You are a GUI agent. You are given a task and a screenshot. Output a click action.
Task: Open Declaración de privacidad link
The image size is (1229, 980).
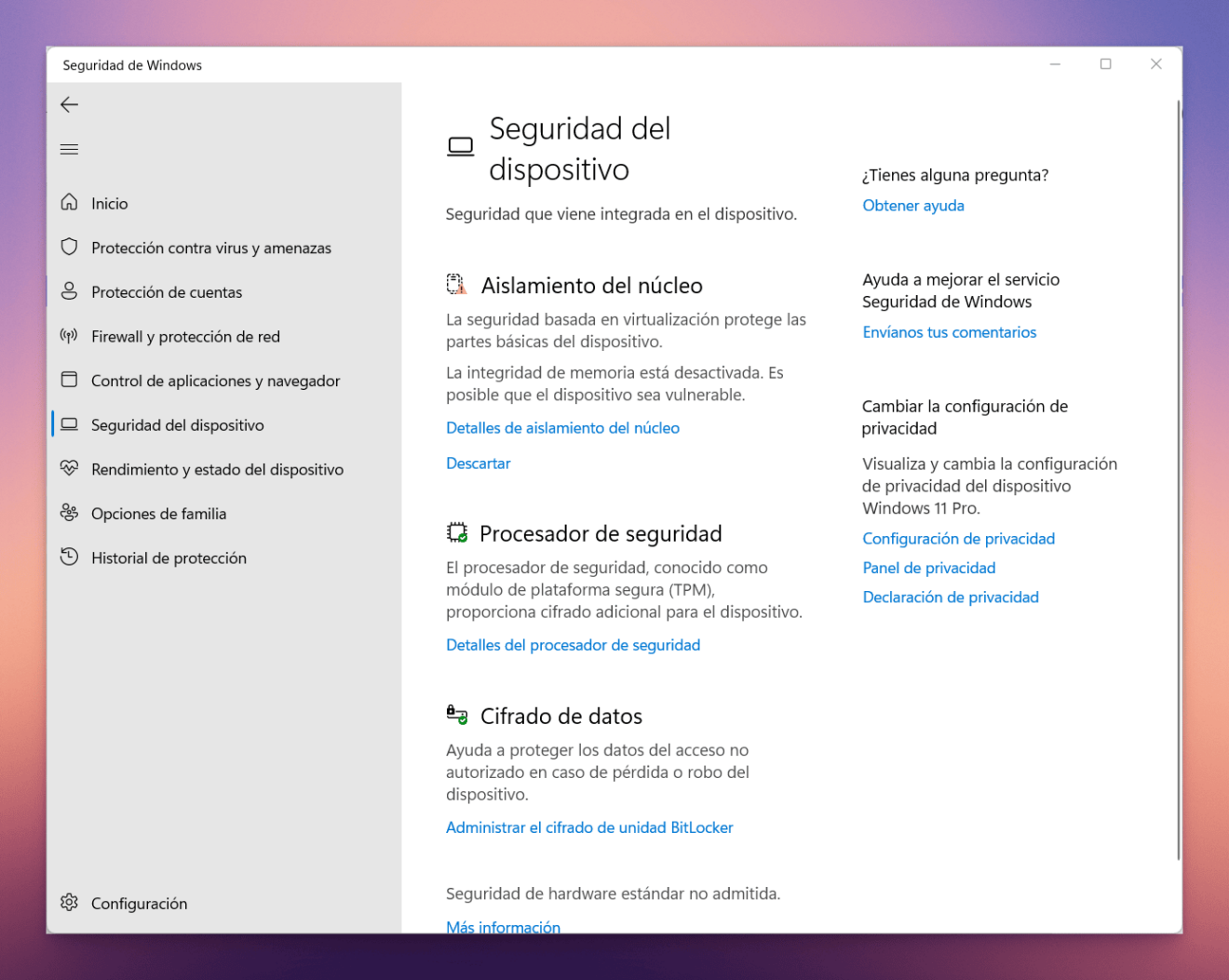[x=950, y=597]
